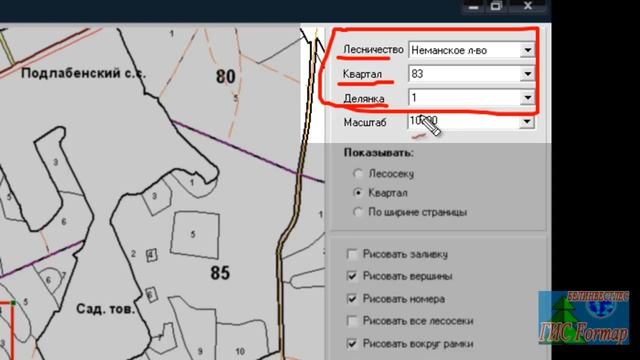The image size is (640, 360).
Task: Open the Делянка dropdown arrow
Action: click(x=527, y=98)
